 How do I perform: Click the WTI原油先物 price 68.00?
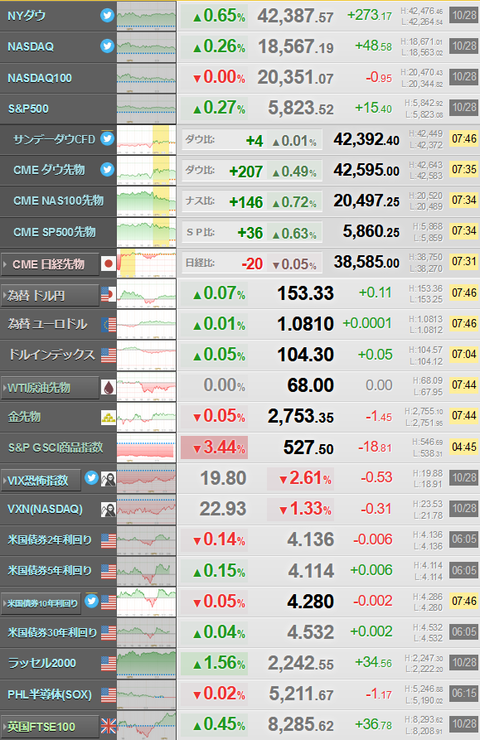pos(311,386)
